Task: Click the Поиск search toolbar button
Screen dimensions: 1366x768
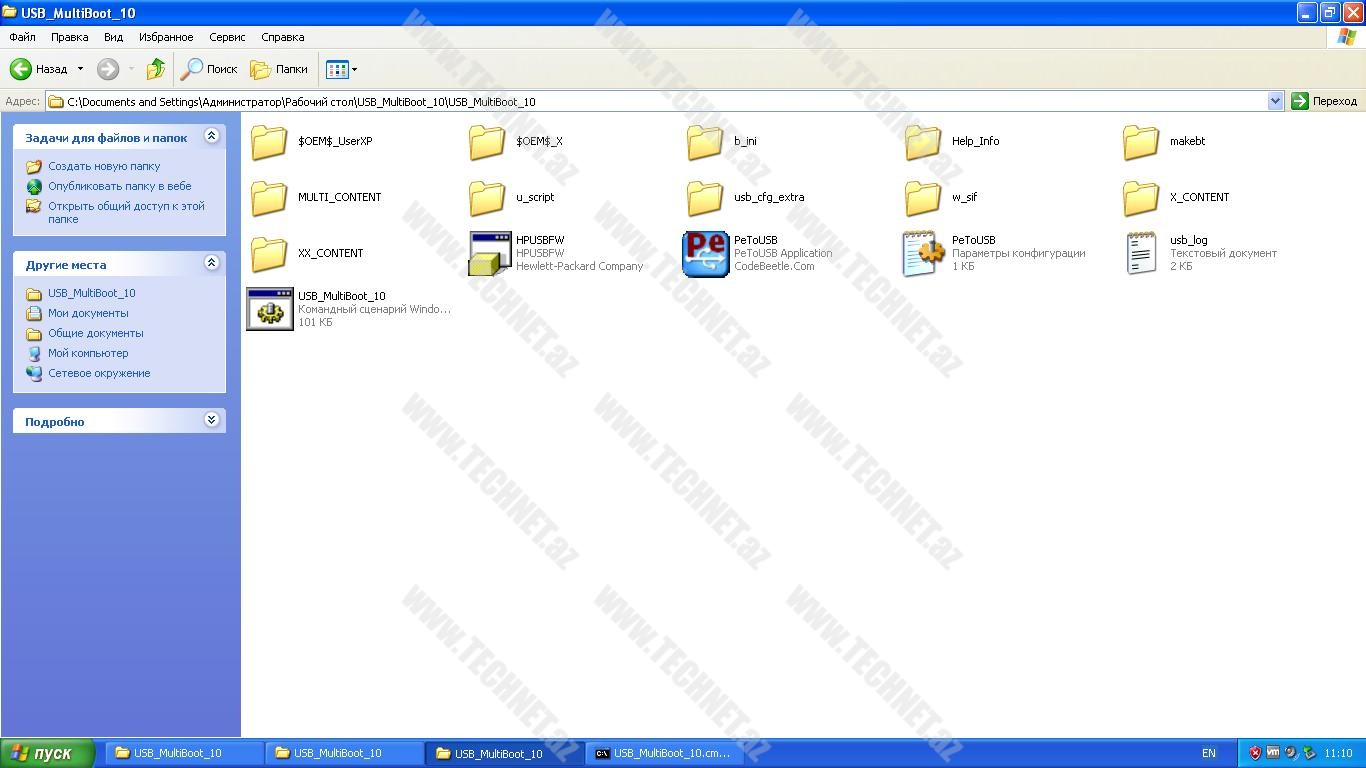Action: pos(209,69)
